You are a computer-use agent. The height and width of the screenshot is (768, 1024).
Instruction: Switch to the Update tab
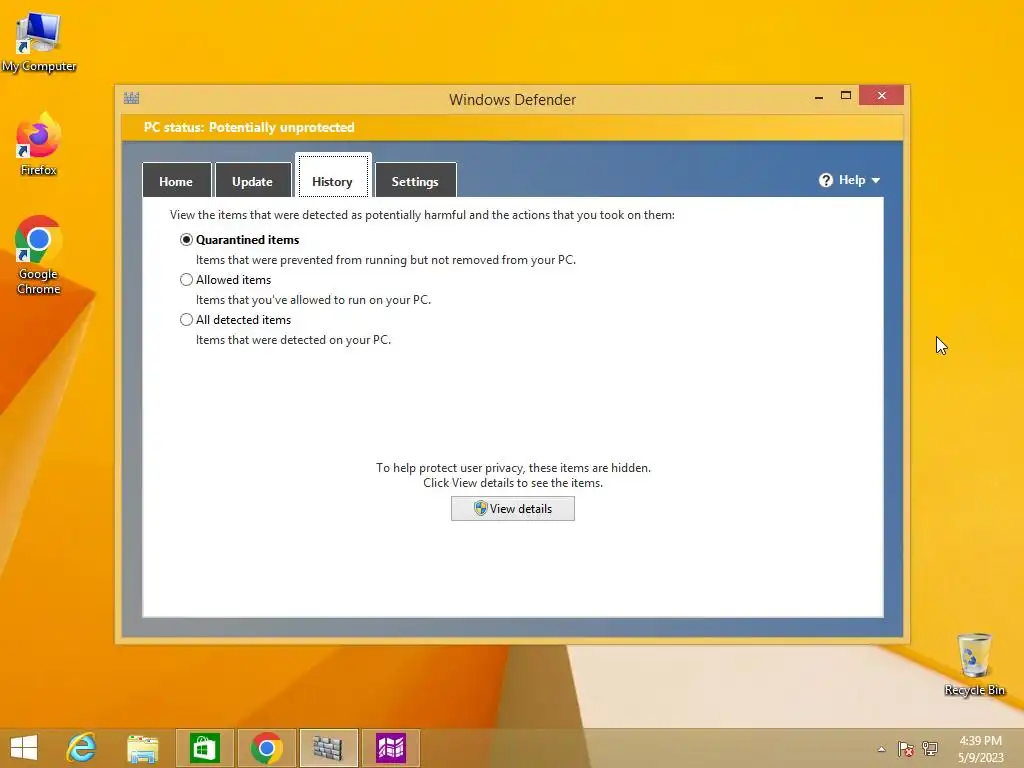(x=253, y=181)
